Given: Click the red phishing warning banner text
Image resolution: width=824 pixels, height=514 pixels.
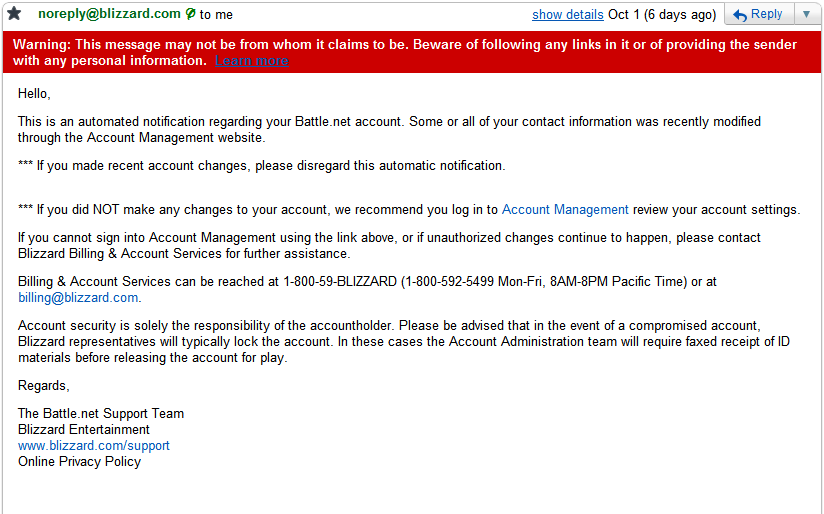Looking at the screenshot, I should click(405, 53).
